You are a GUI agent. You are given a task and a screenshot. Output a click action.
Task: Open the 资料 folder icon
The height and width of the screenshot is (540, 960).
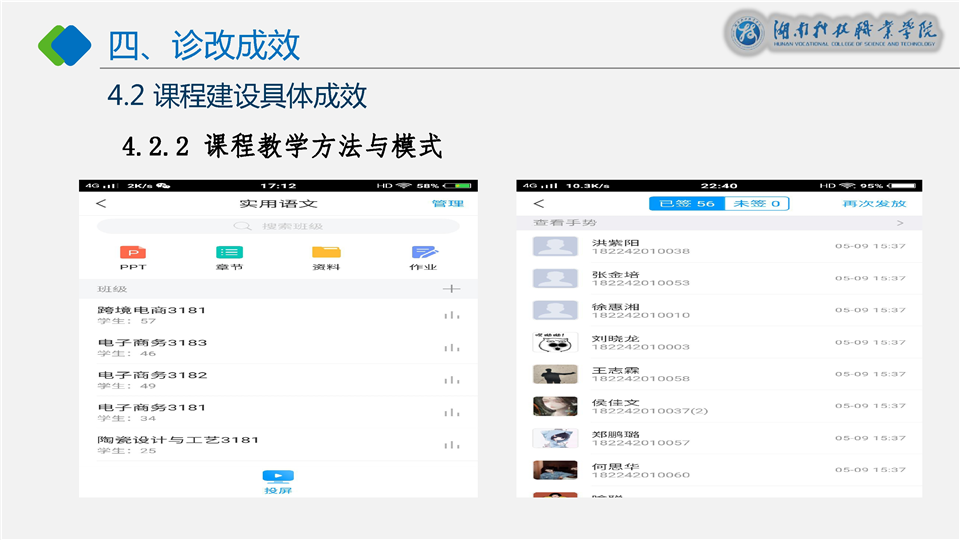click(x=326, y=254)
